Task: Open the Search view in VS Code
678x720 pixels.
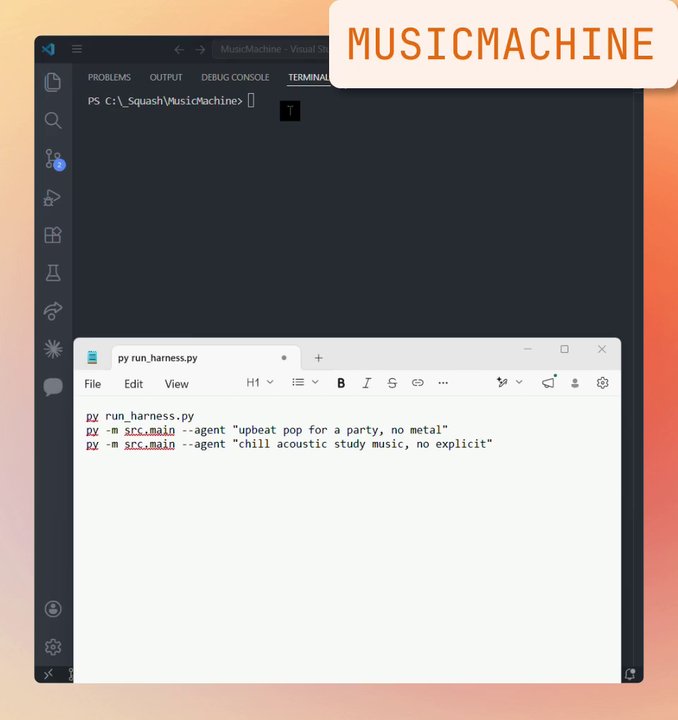Action: coord(53,120)
